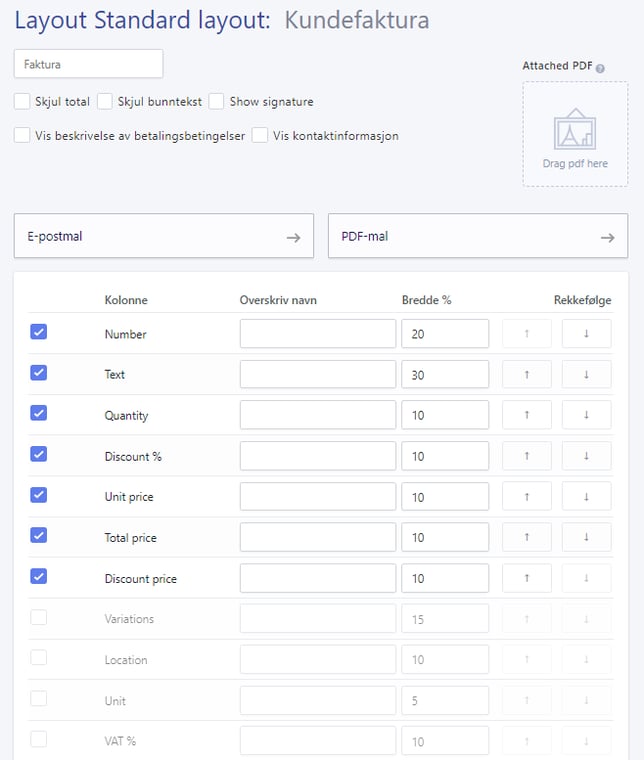Move the Discount price column up
The width and height of the screenshot is (644, 760).
click(526, 578)
